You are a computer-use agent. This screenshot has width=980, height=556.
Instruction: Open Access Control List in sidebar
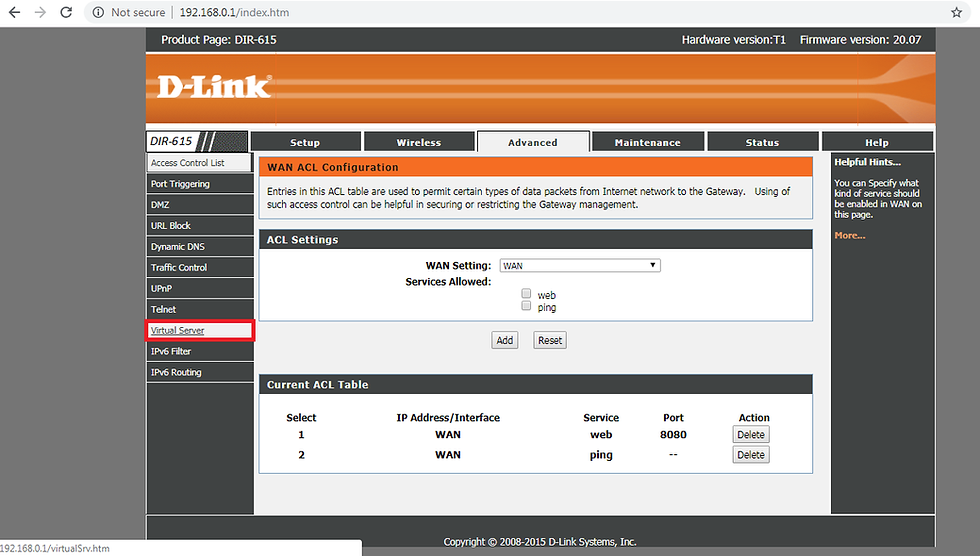tap(199, 163)
